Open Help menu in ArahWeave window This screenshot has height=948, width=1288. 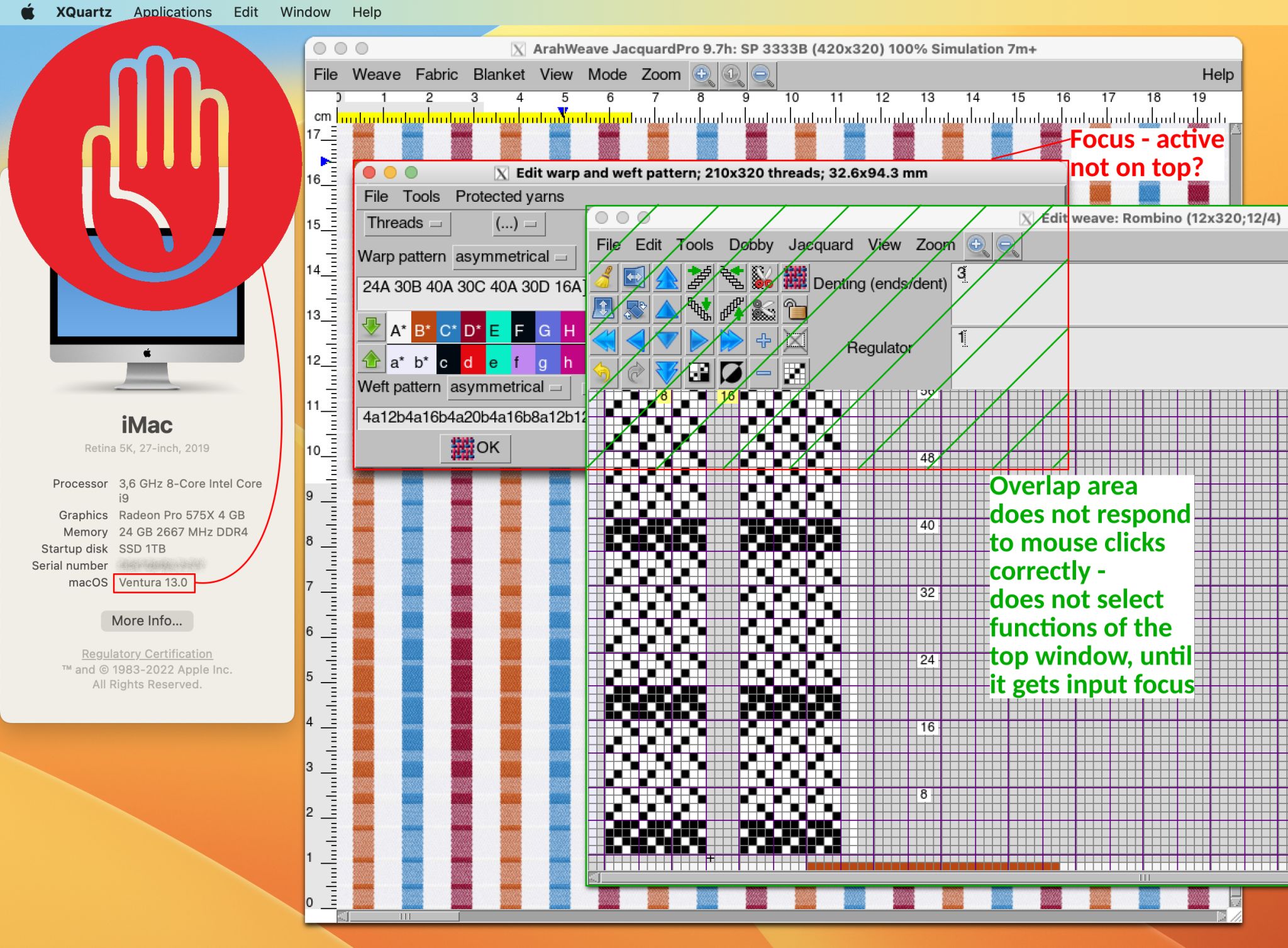pyautogui.click(x=1218, y=75)
